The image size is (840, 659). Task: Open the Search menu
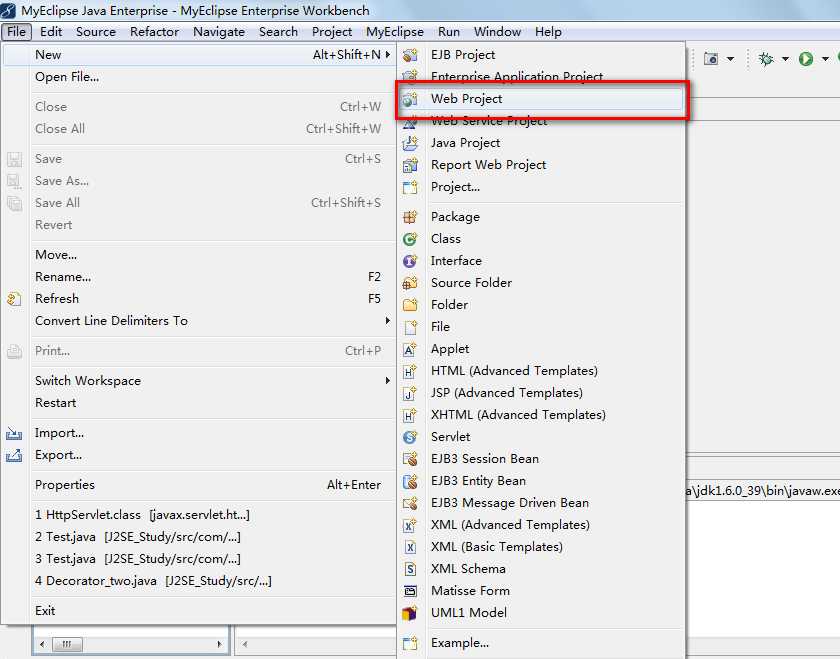point(278,32)
